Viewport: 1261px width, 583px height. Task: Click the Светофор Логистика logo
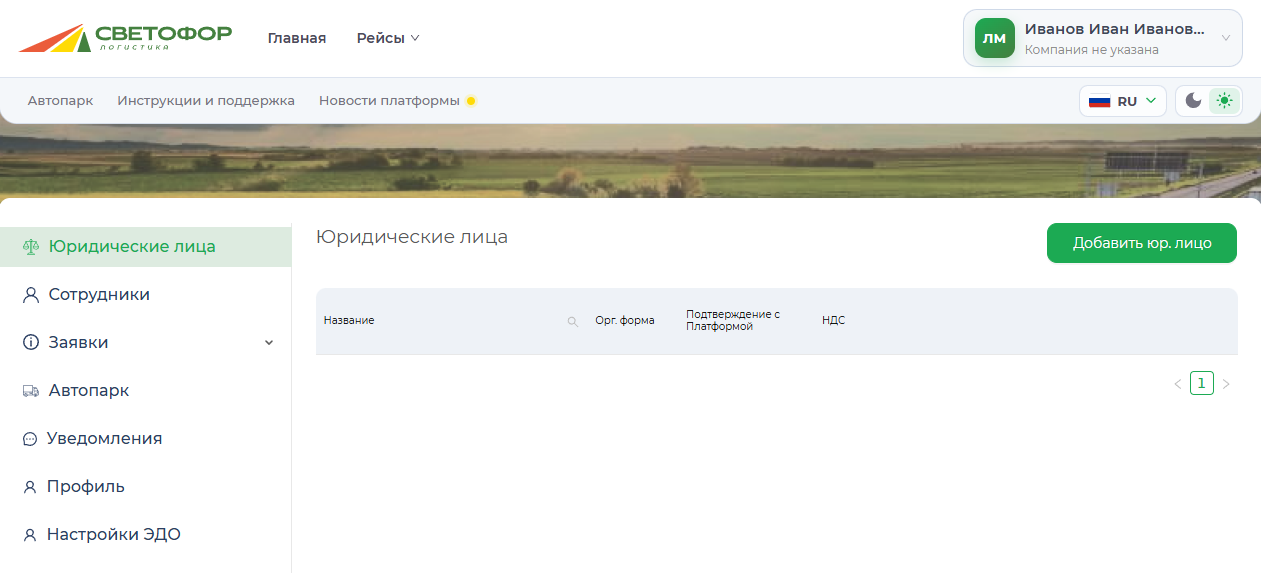125,38
